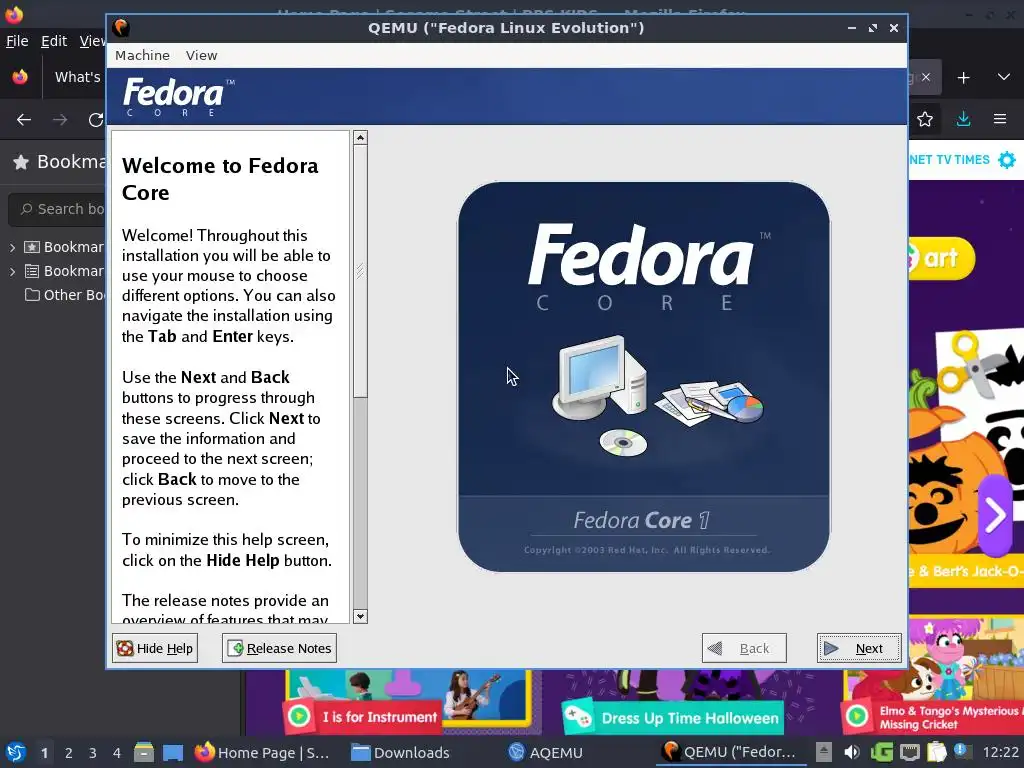Expand the second Bookmarks menu tree item

click(12, 272)
